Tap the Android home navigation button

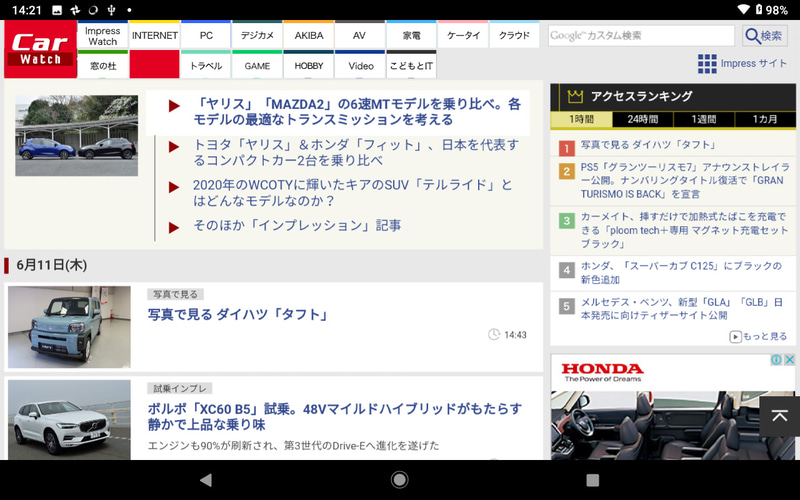pos(399,480)
